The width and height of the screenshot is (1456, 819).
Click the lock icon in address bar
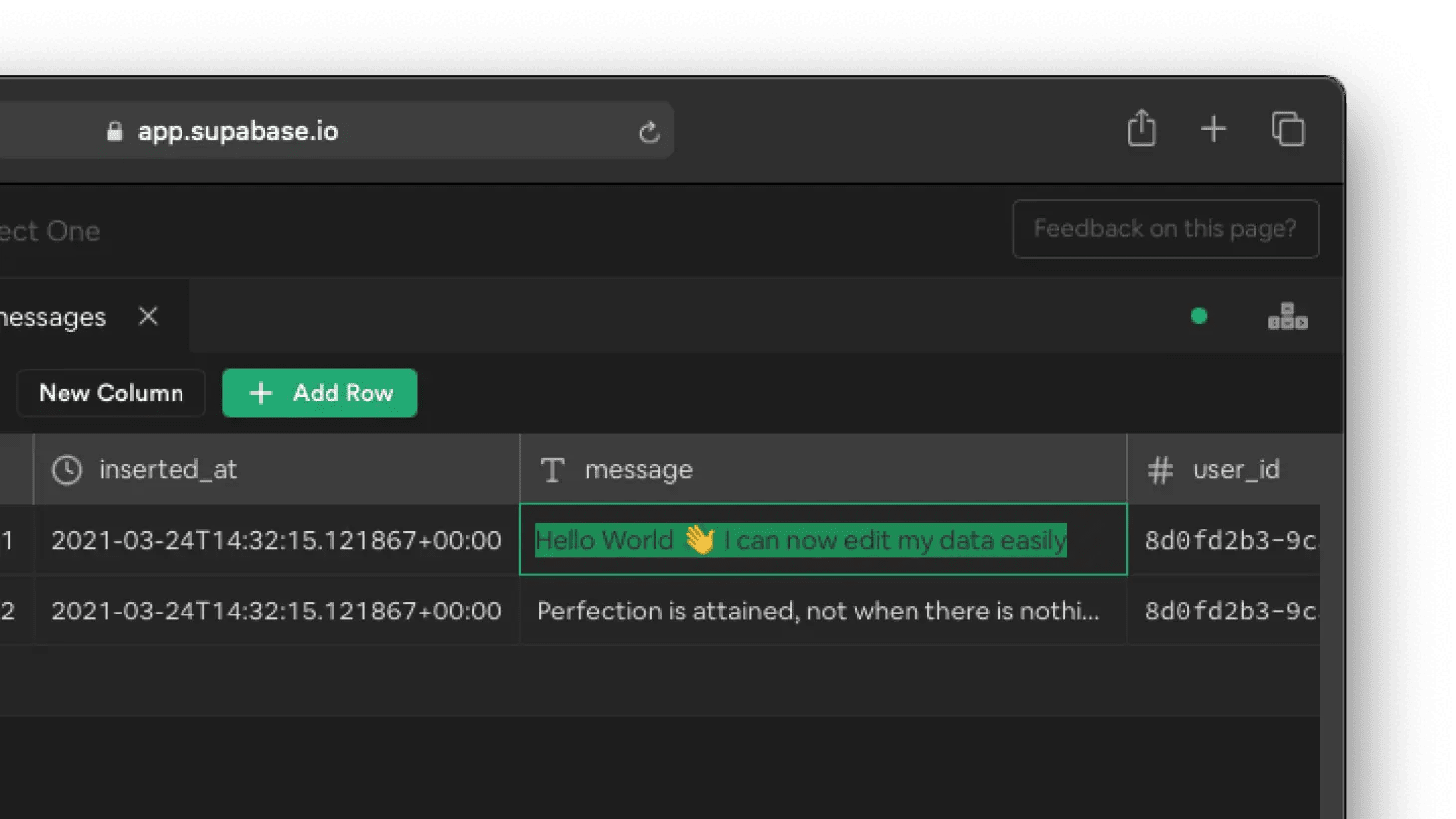114,131
